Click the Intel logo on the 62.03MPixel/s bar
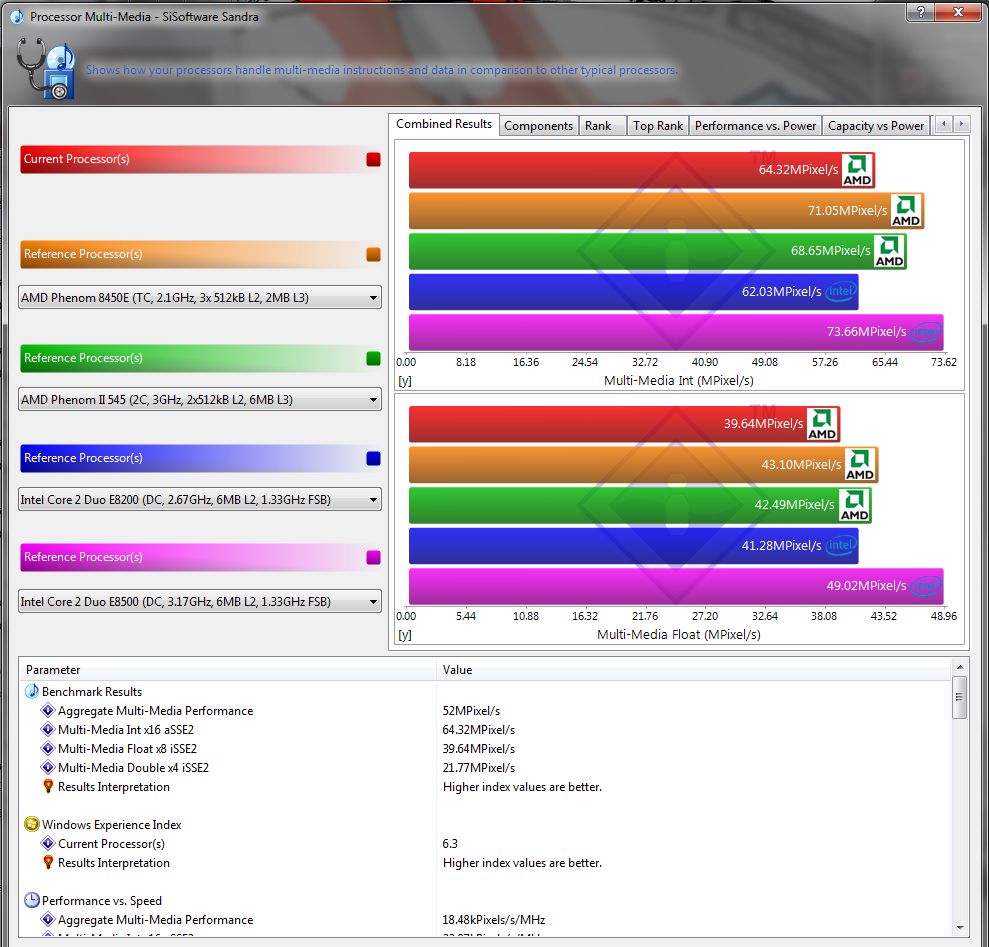Image resolution: width=989 pixels, height=947 pixels. 841,291
